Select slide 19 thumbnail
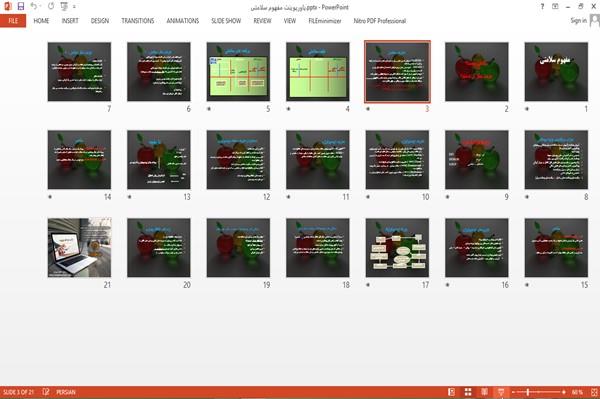Screen dimensions: 600x399 pyautogui.click(x=238, y=248)
